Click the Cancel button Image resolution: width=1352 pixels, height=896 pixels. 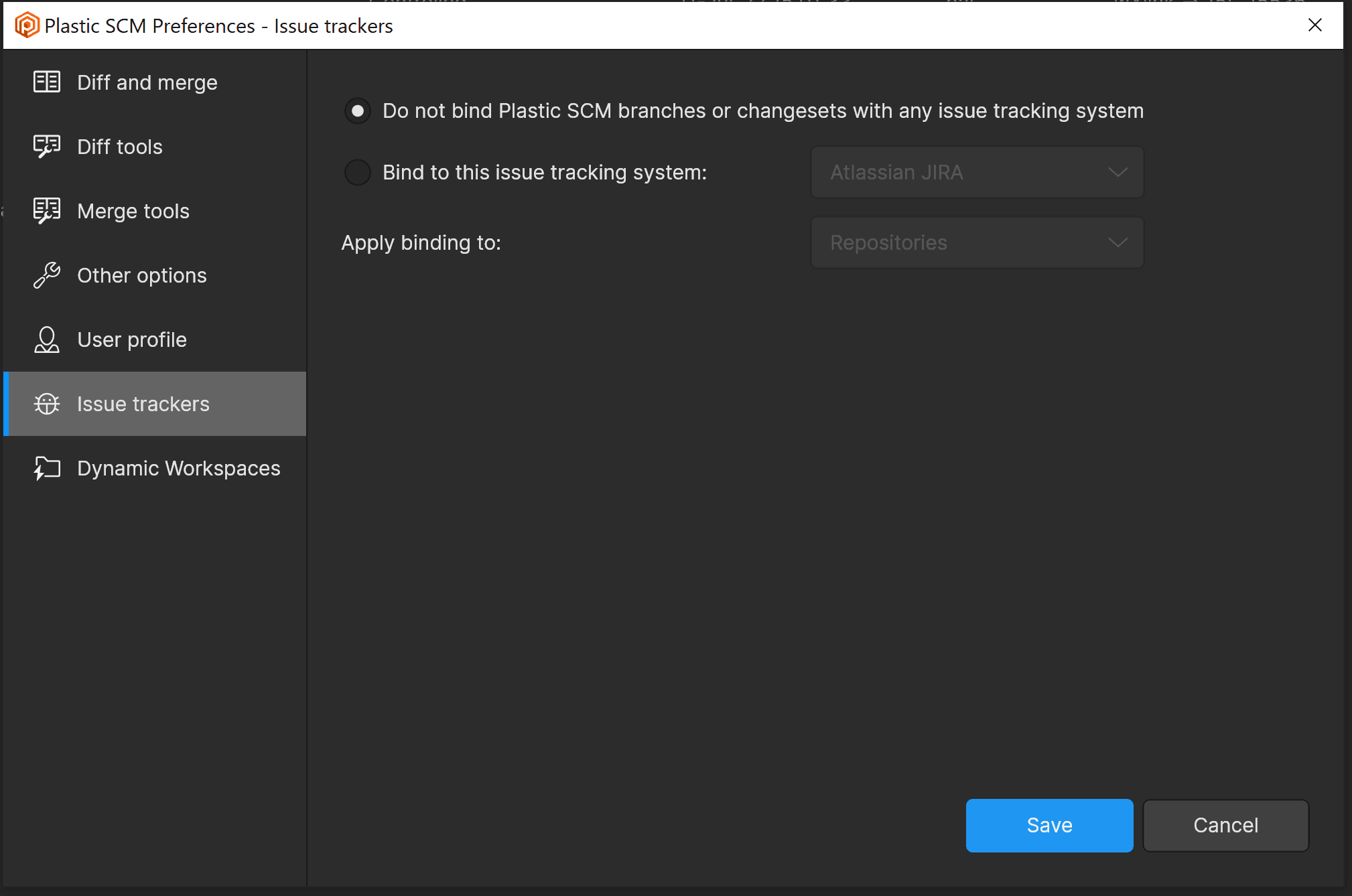pyautogui.click(x=1225, y=825)
